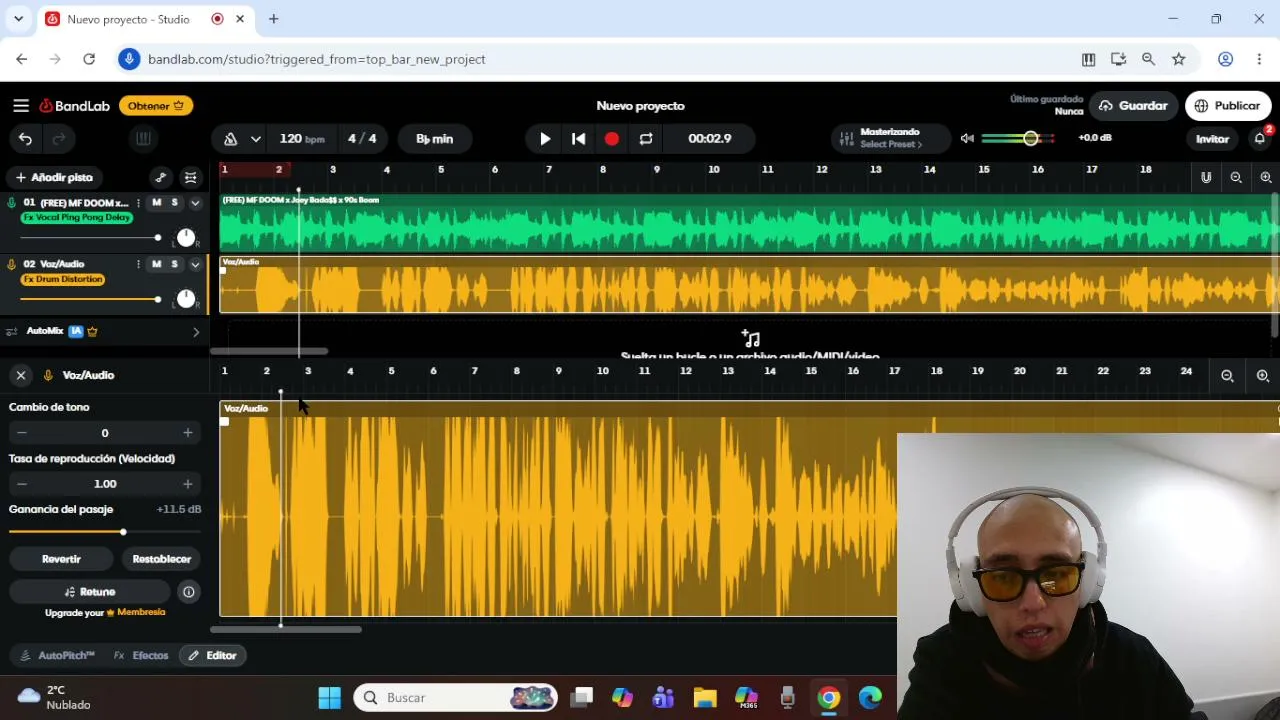
Task: Click the Retune button
Action: tap(90, 592)
